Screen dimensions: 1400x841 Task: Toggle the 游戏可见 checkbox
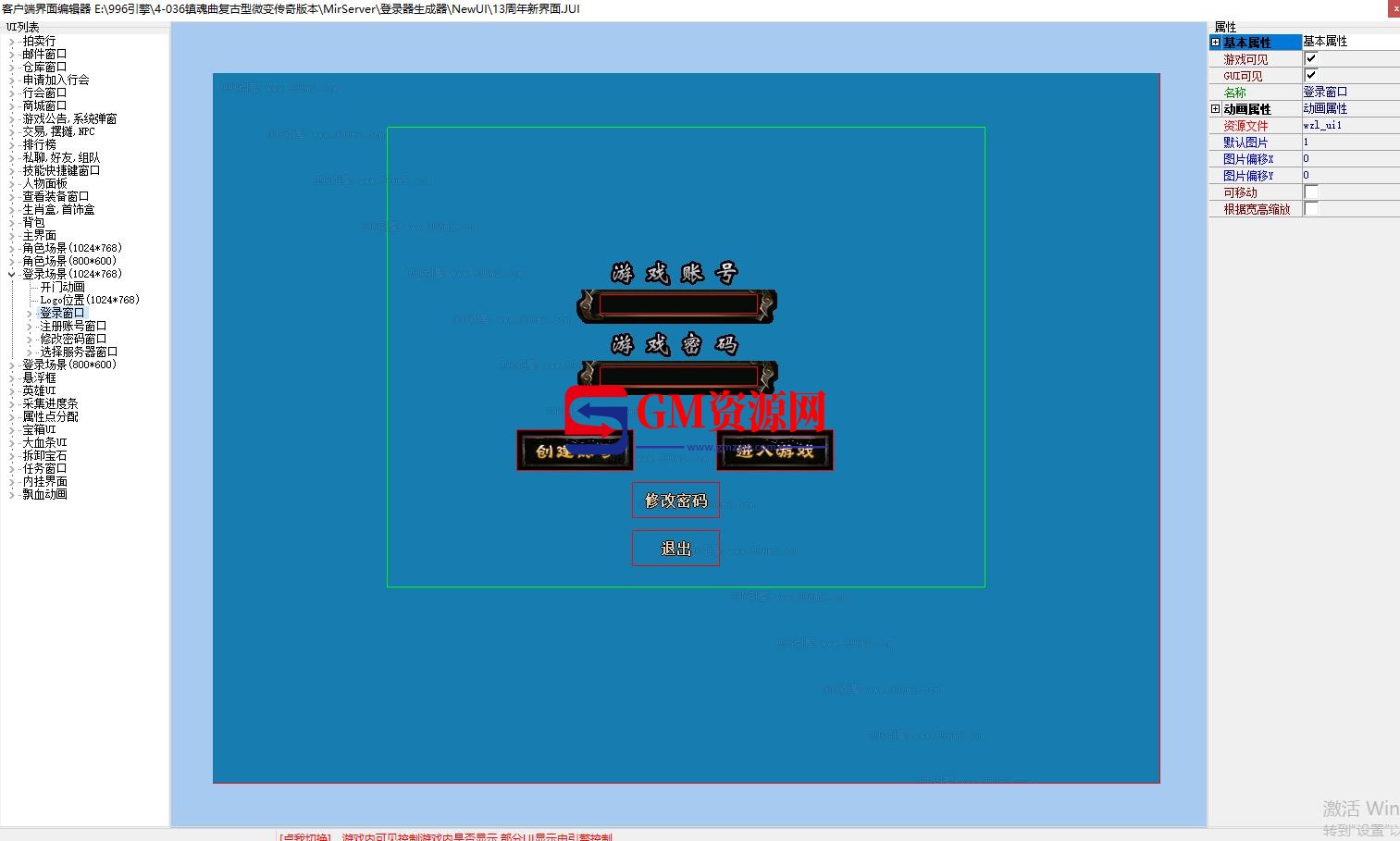[1310, 58]
